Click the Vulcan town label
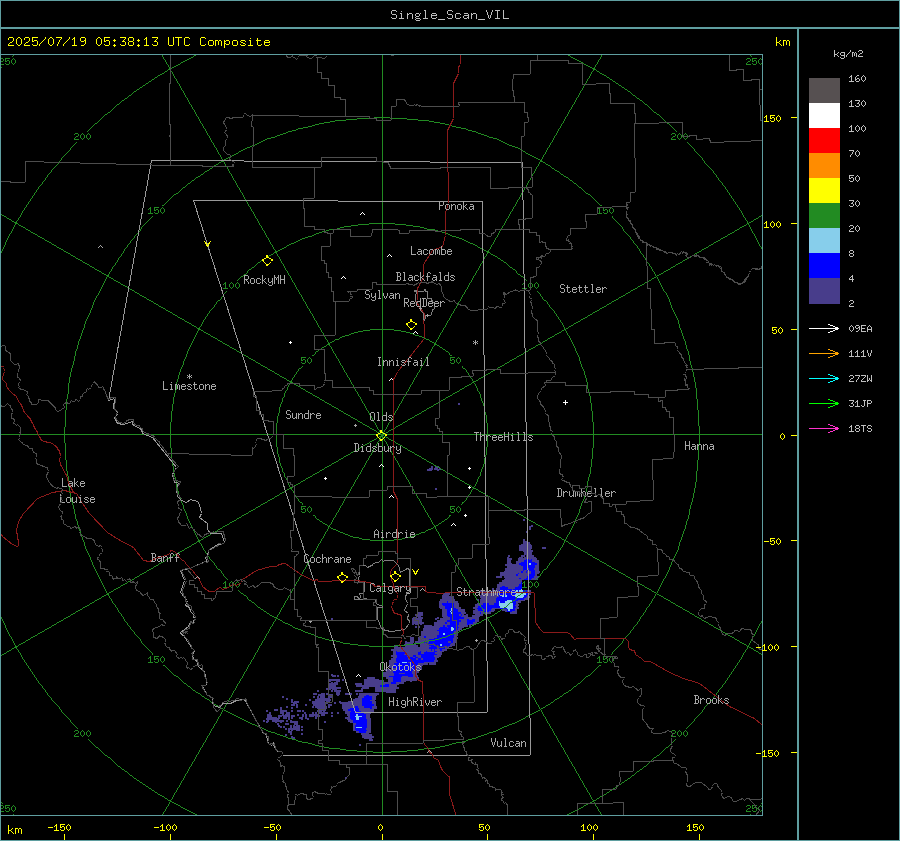Screen dimensions: 900x841 point(508,743)
